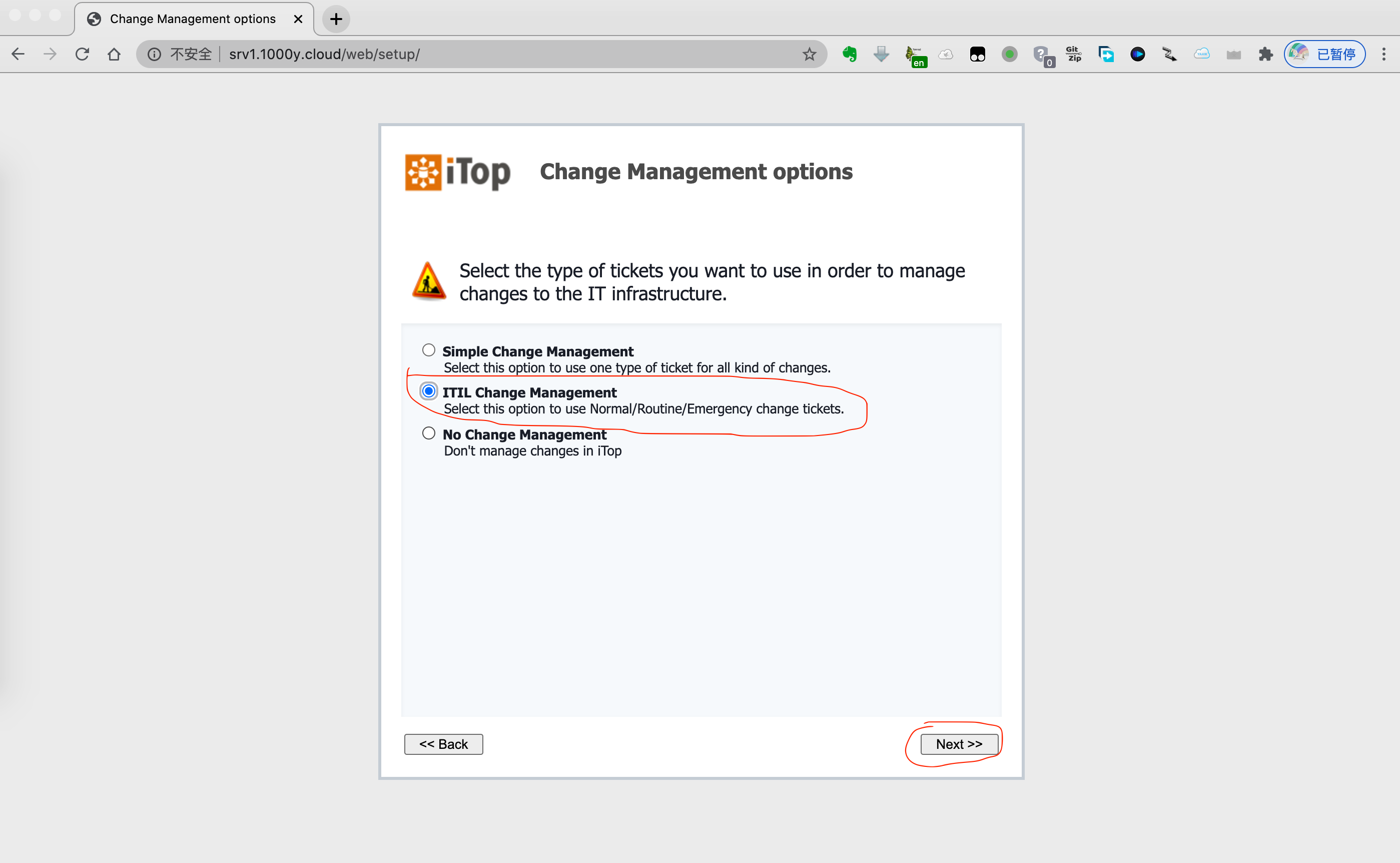The width and height of the screenshot is (1400, 863).
Task: Click the iTop logo
Action: click(457, 172)
